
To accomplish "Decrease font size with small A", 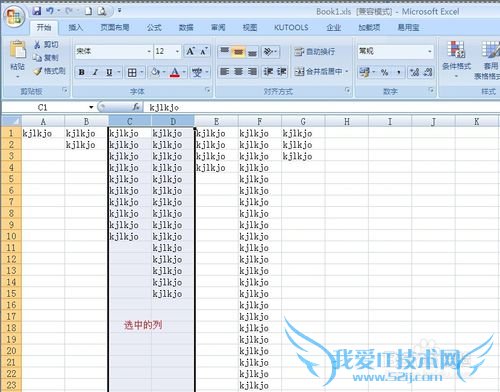I will pos(204,51).
